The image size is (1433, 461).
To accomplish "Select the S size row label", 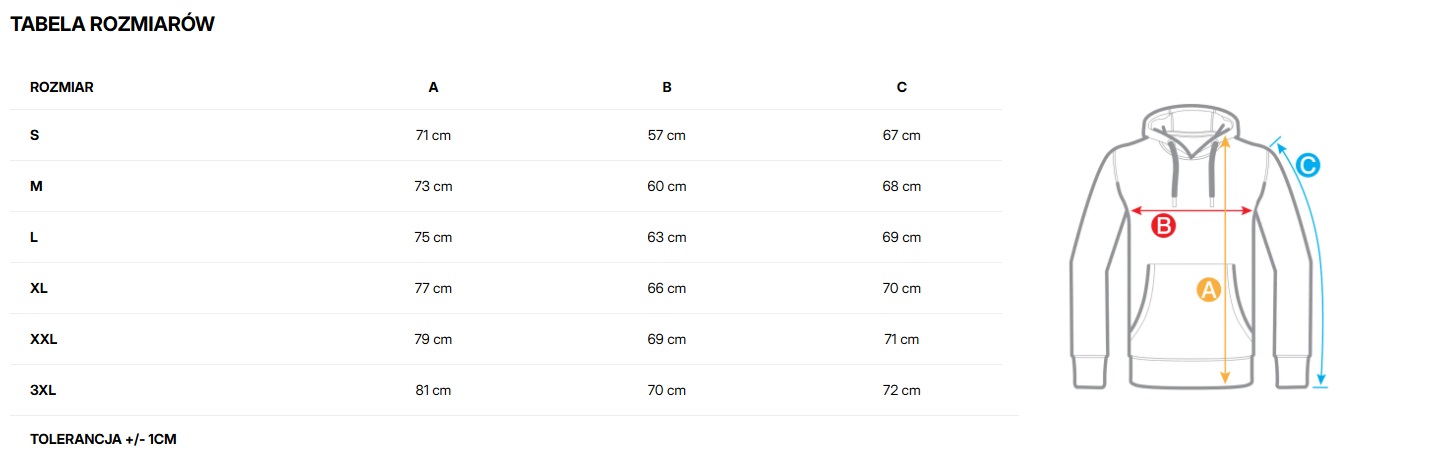I will pyautogui.click(x=35, y=135).
